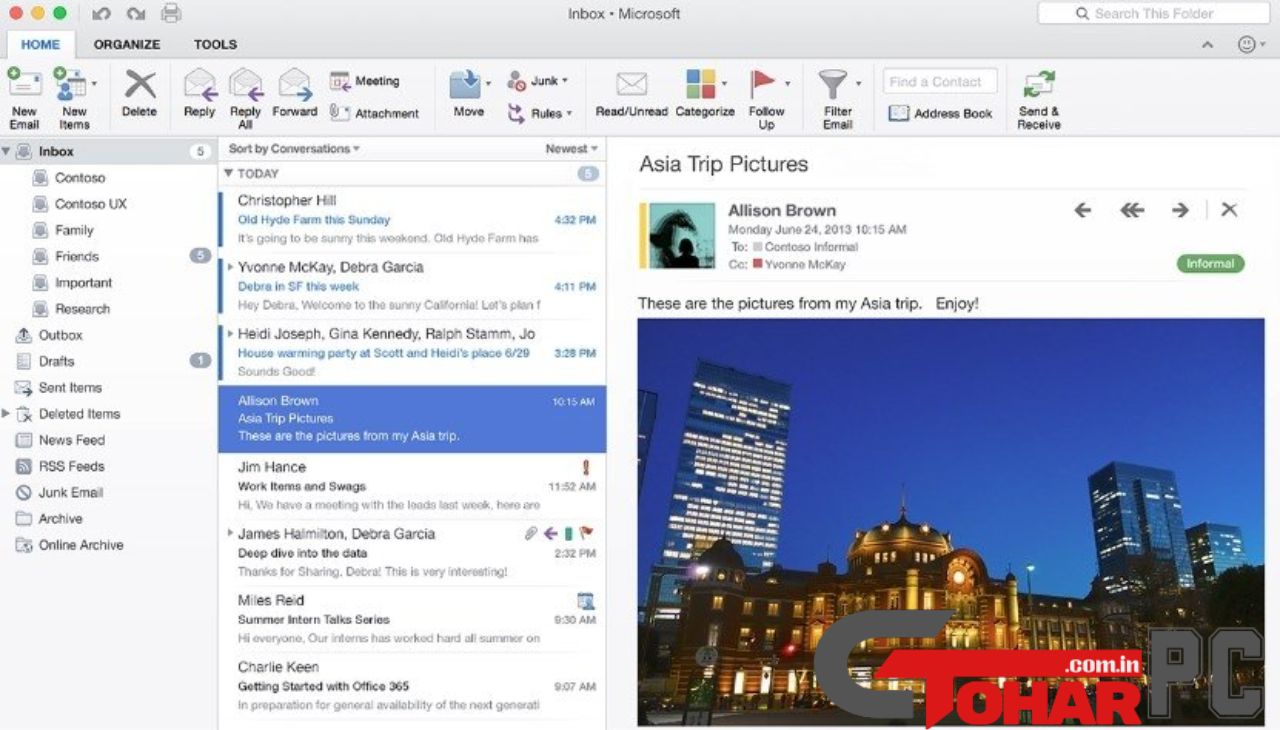Click the smiley feedback icon
The width and height of the screenshot is (1280, 730).
(1247, 44)
